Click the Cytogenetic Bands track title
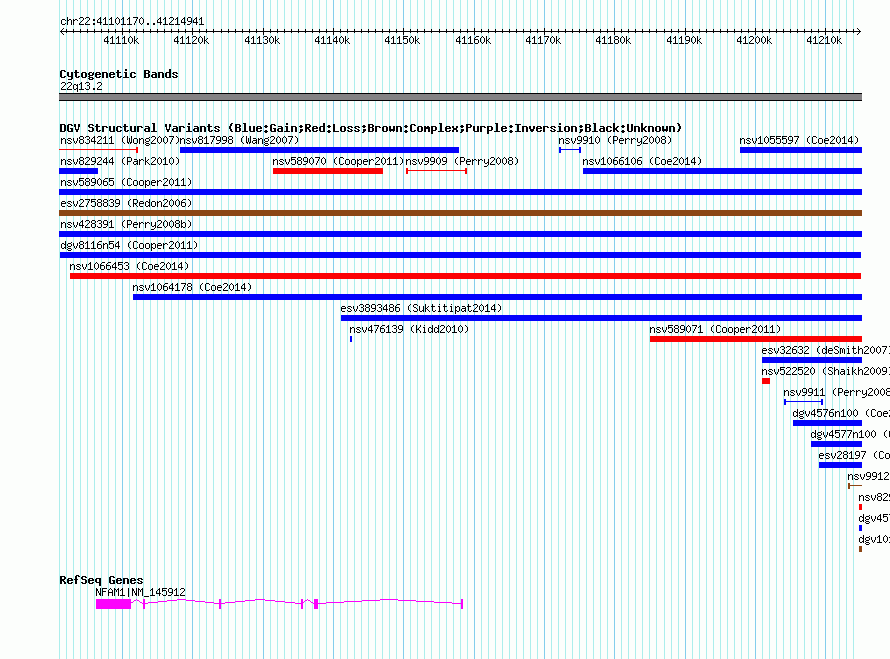 point(119,74)
